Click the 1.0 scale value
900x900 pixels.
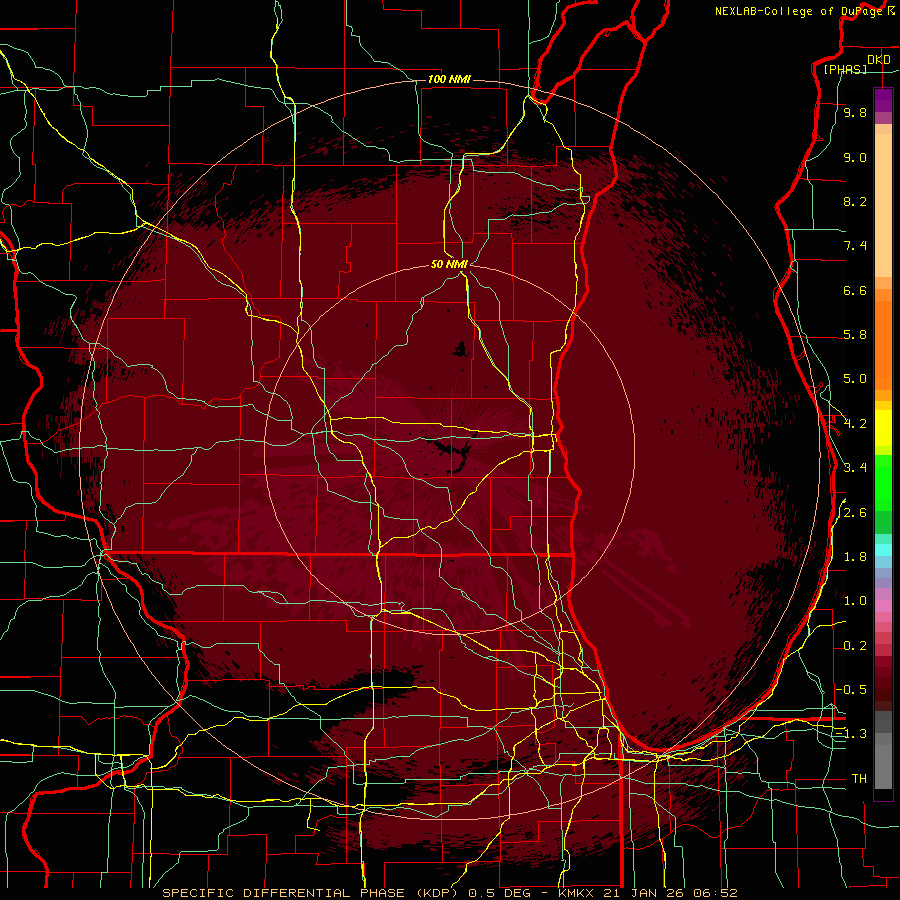tap(855, 601)
